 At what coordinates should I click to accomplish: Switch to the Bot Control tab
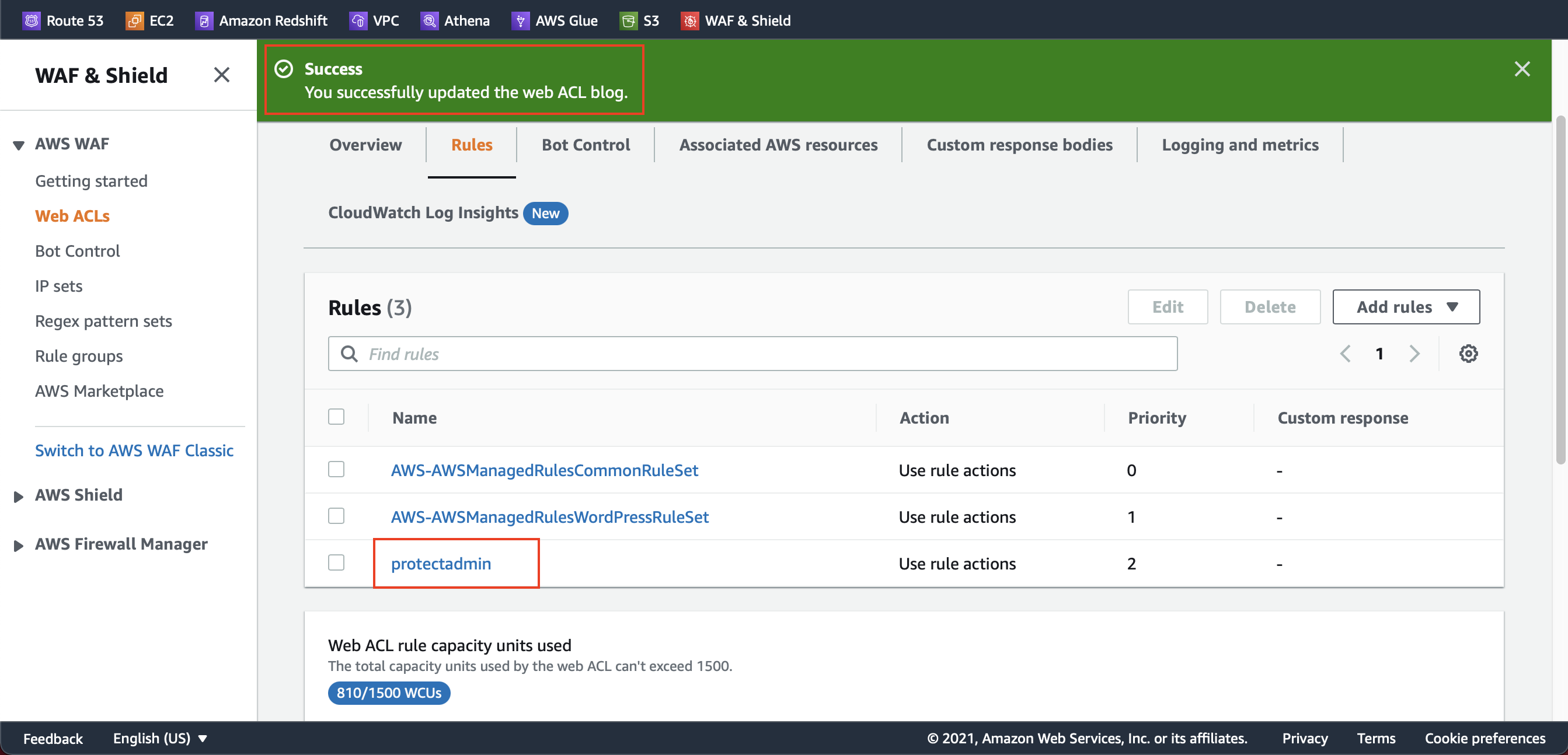tap(586, 145)
